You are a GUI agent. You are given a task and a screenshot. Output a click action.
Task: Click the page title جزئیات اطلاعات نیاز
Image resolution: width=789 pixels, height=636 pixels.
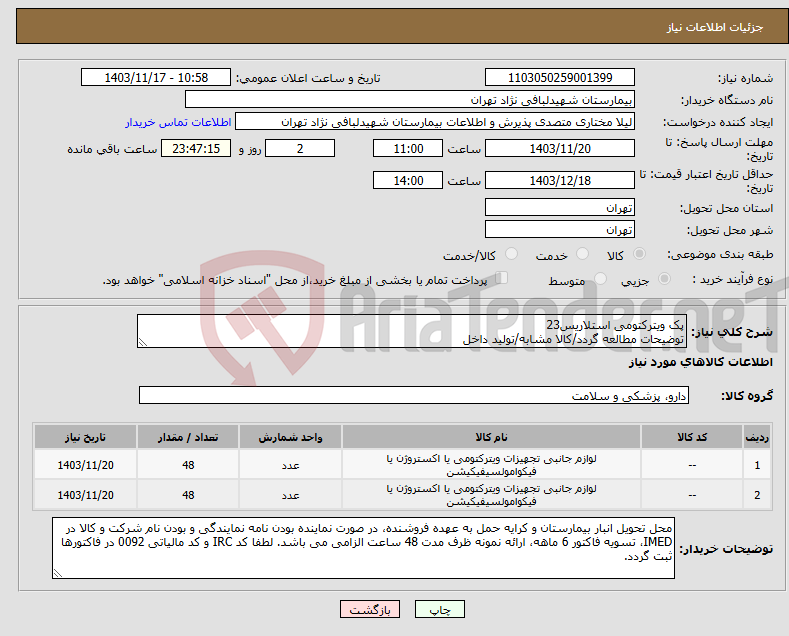[x=715, y=27]
